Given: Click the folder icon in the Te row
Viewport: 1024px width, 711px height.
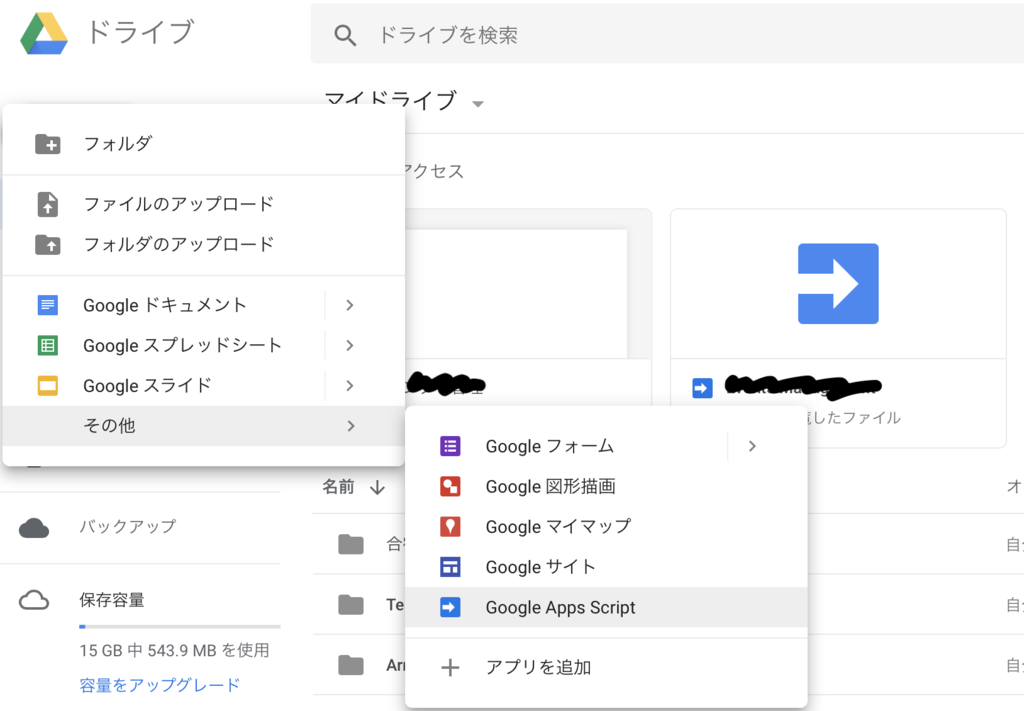Looking at the screenshot, I should (351, 605).
